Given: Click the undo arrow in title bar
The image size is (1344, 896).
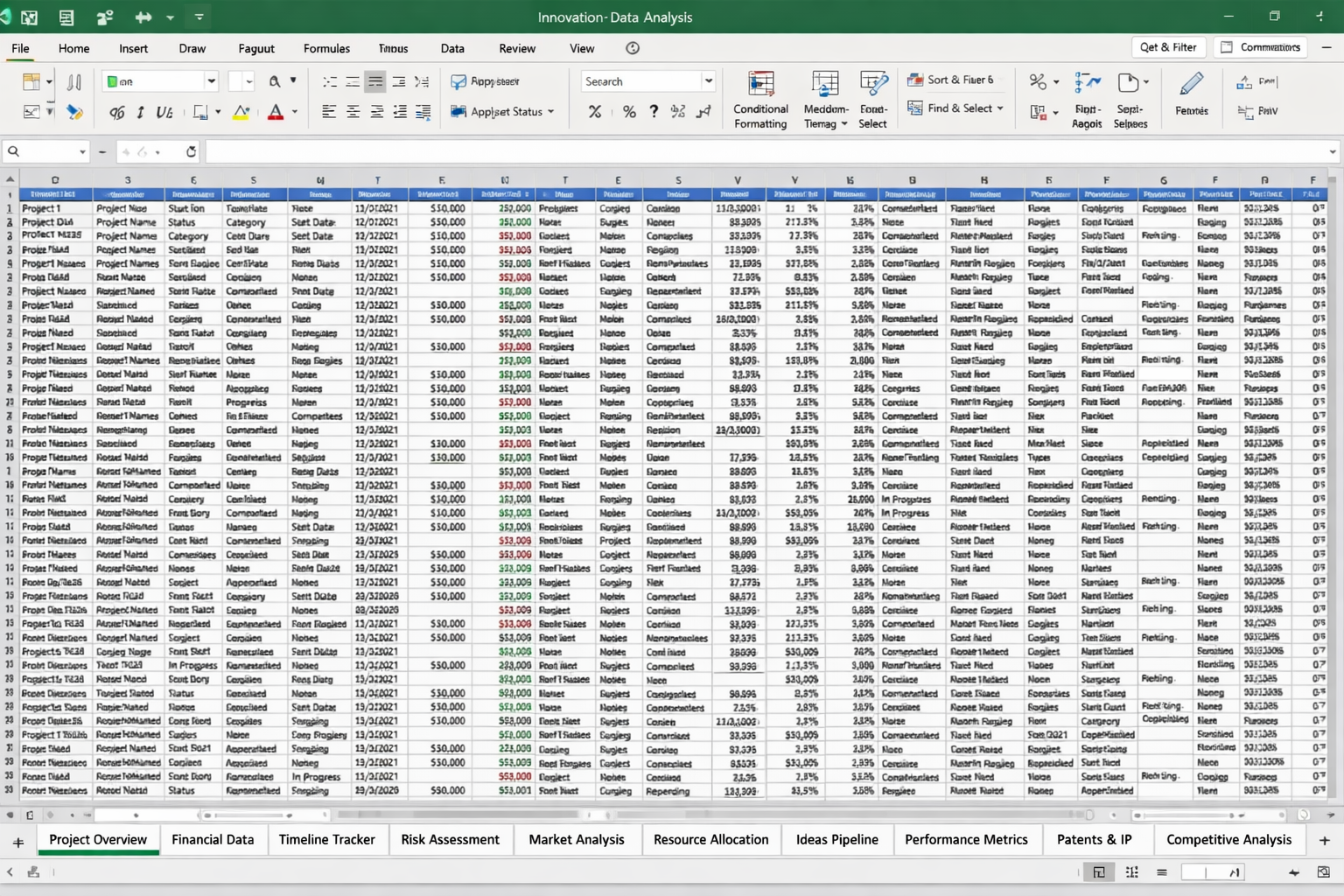Looking at the screenshot, I should pos(143,17).
